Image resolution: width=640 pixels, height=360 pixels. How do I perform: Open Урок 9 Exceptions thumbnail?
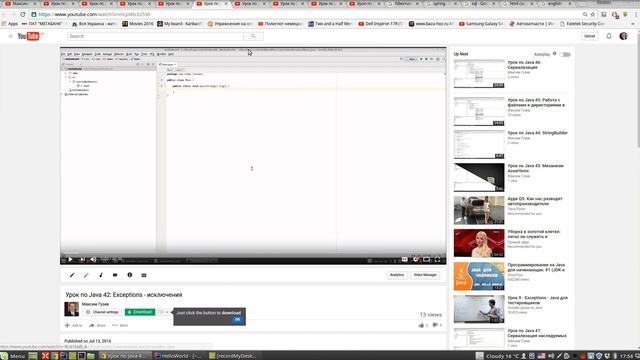479,309
